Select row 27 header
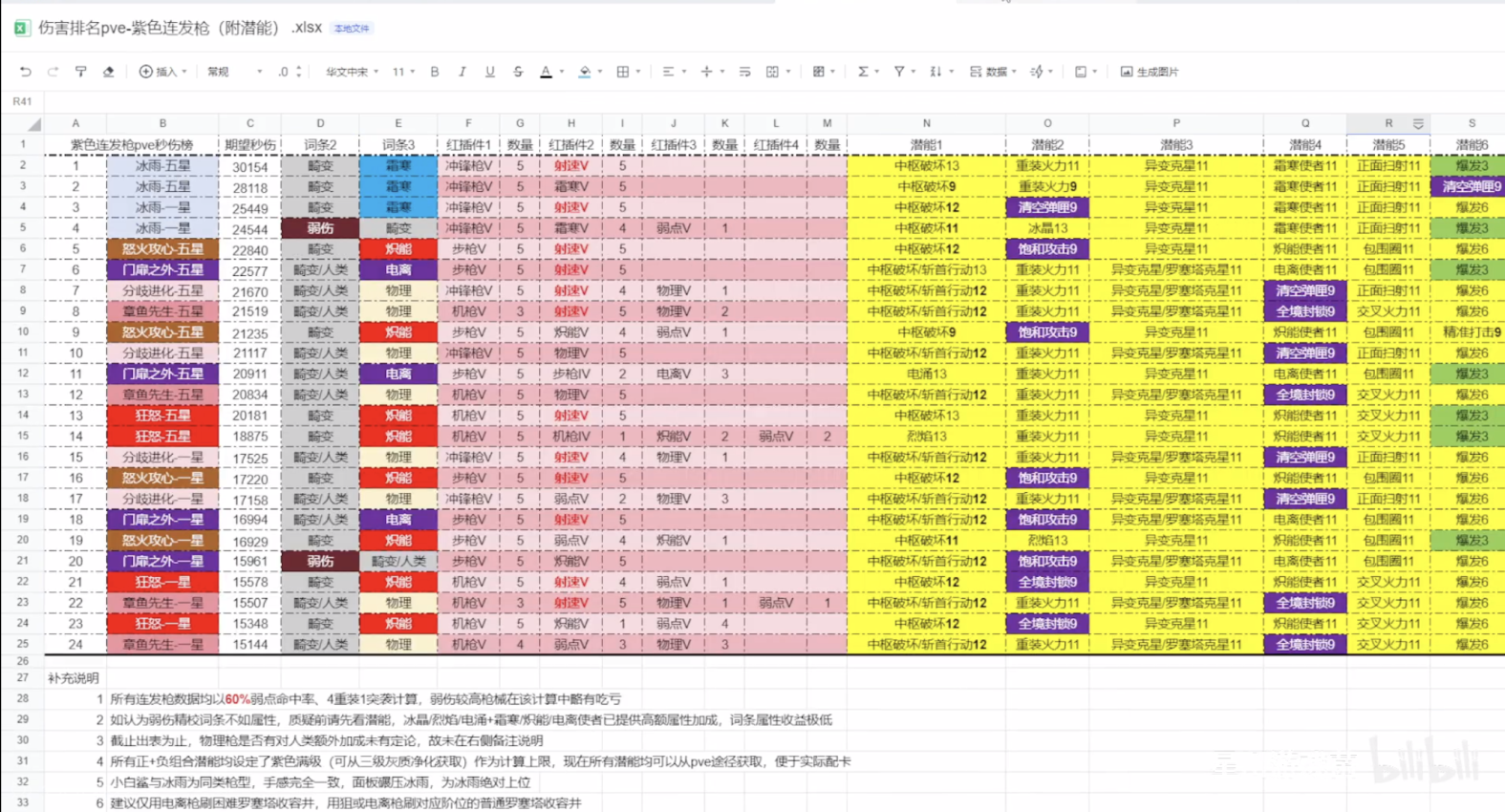 [22, 677]
